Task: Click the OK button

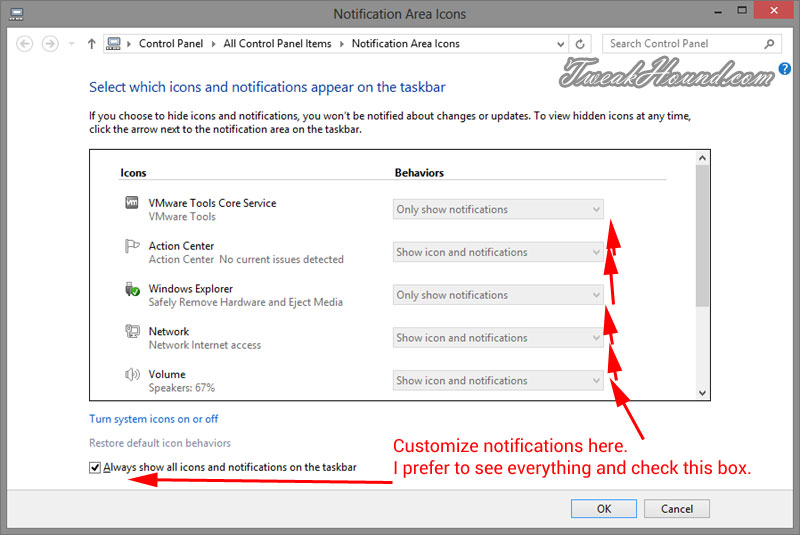Action: point(604,509)
